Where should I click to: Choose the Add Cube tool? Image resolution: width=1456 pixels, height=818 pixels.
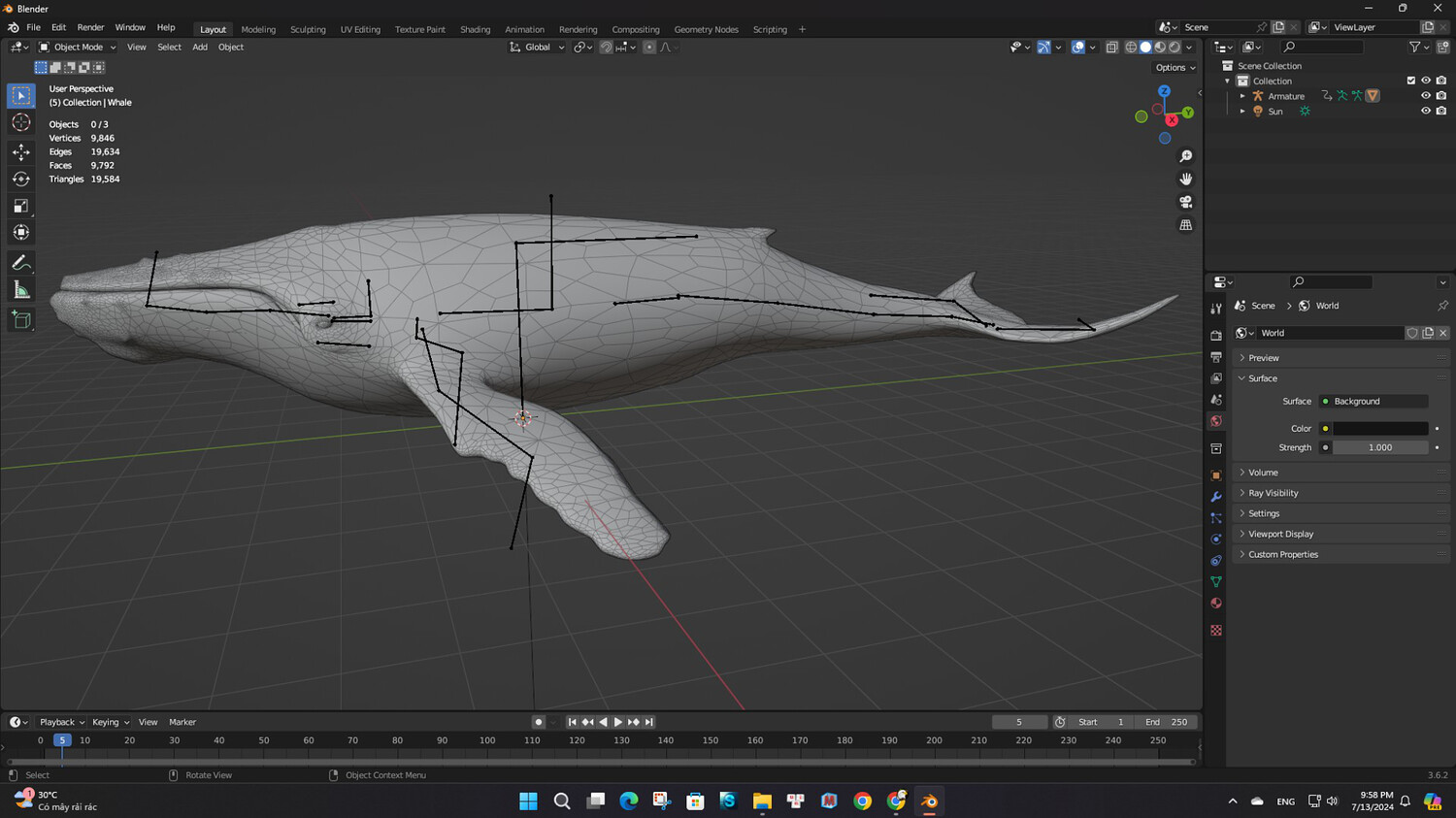20,320
